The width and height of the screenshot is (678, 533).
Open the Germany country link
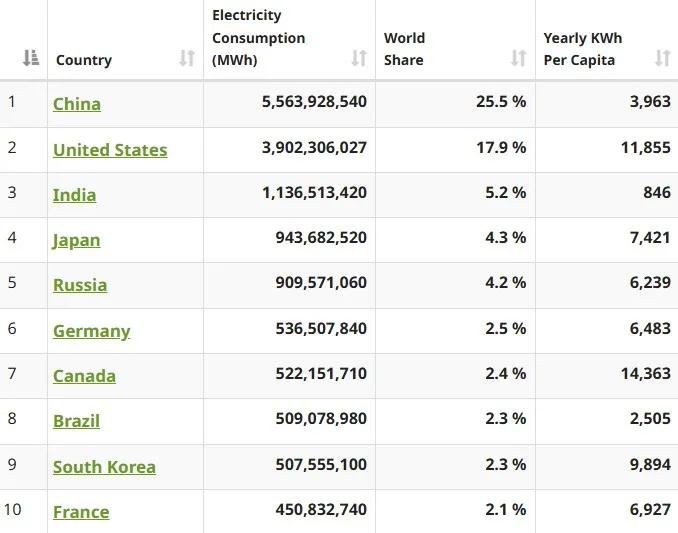(x=92, y=331)
